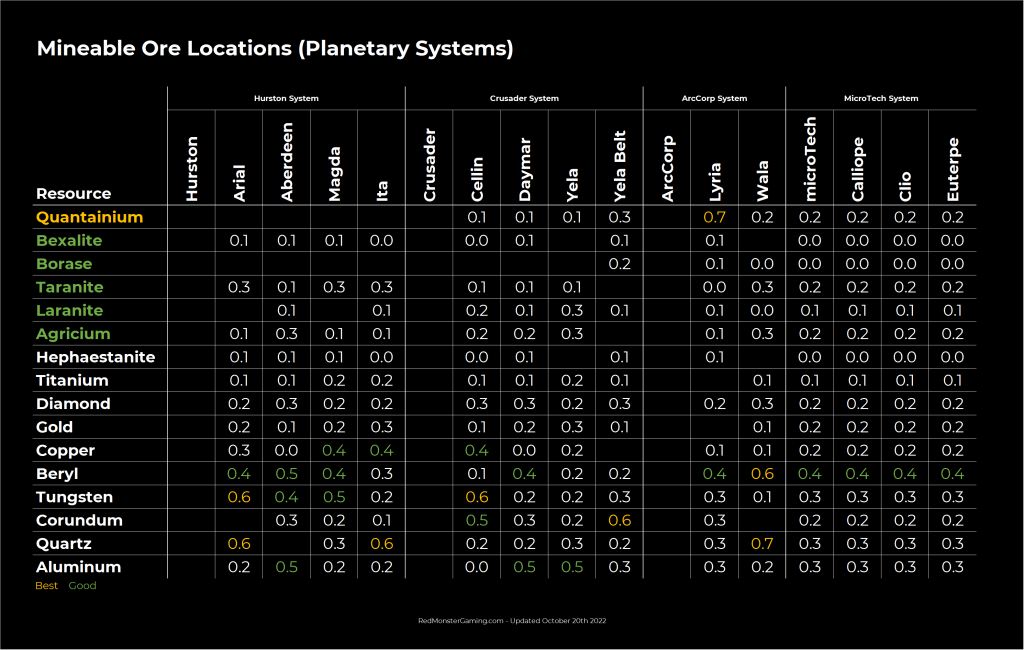1024x650 pixels.
Task: Click the green Good legend label
Action: 82,586
